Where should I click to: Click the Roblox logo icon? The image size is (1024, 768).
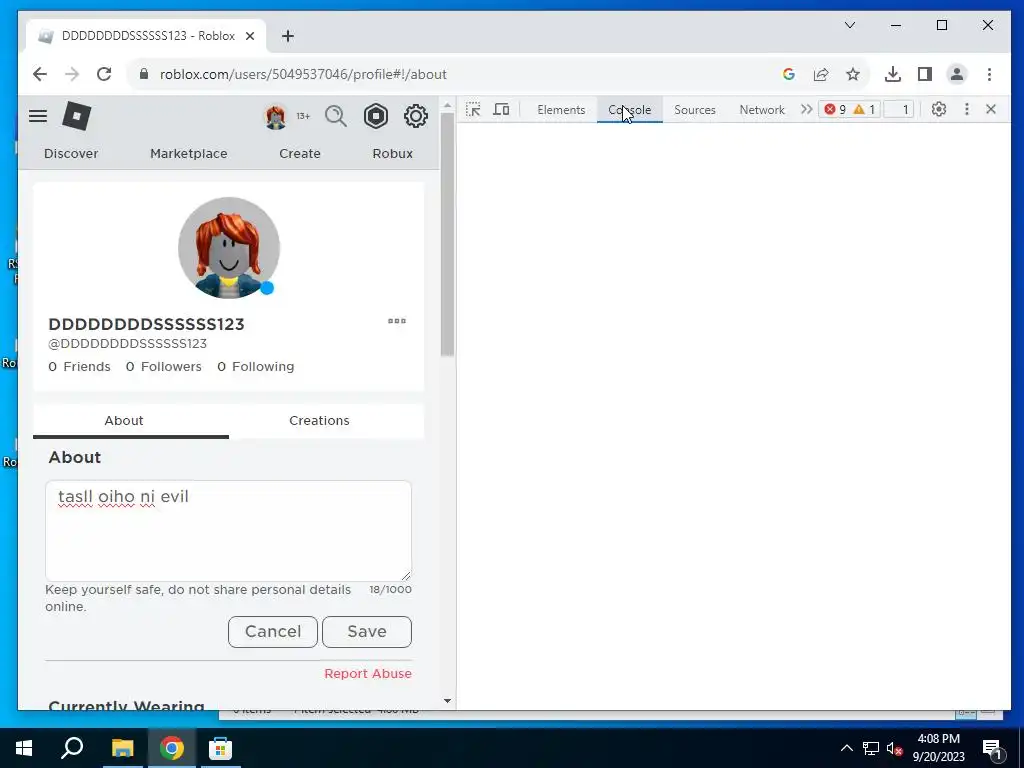click(x=76, y=116)
